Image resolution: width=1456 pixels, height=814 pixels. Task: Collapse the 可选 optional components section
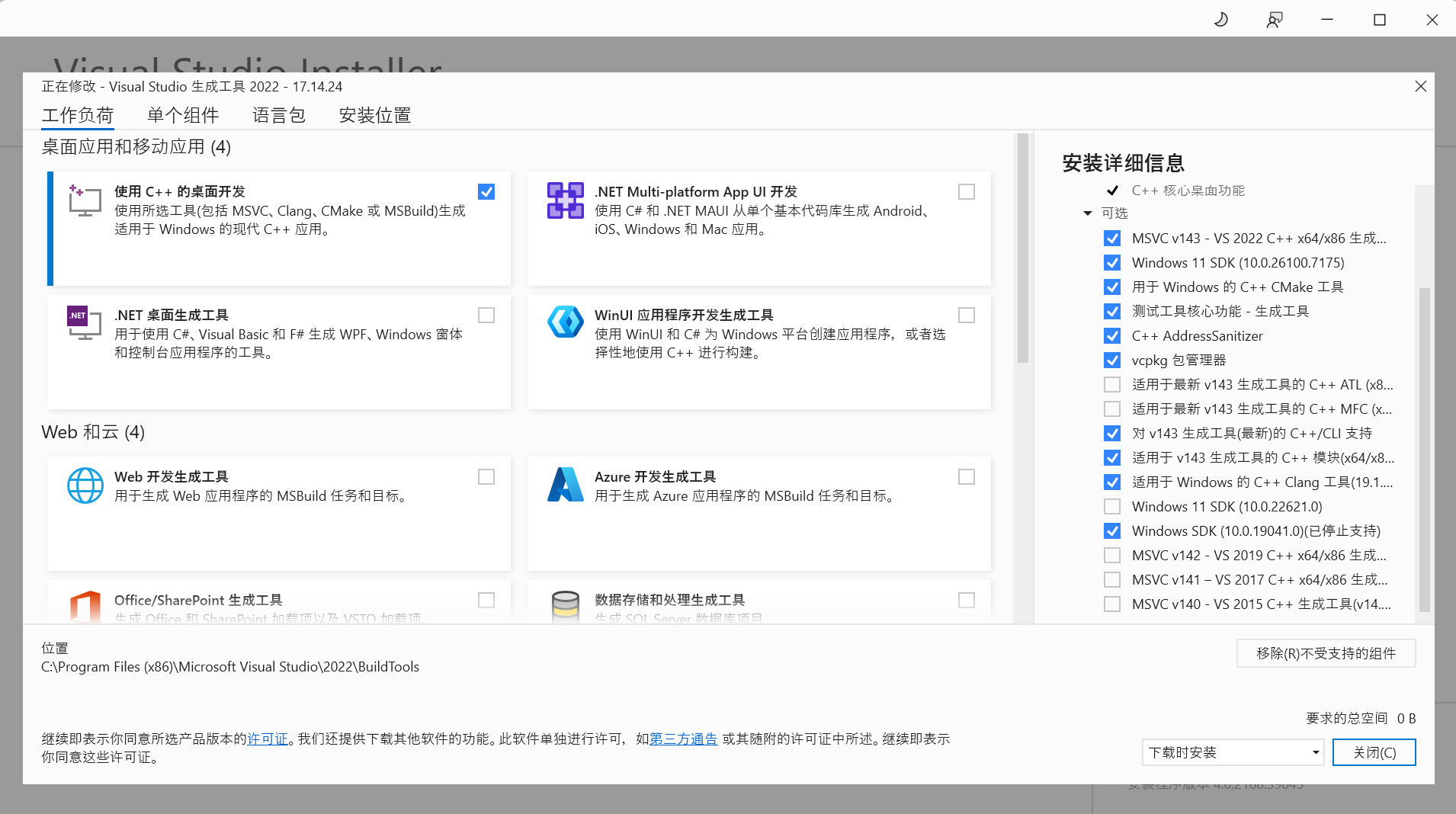(x=1088, y=213)
